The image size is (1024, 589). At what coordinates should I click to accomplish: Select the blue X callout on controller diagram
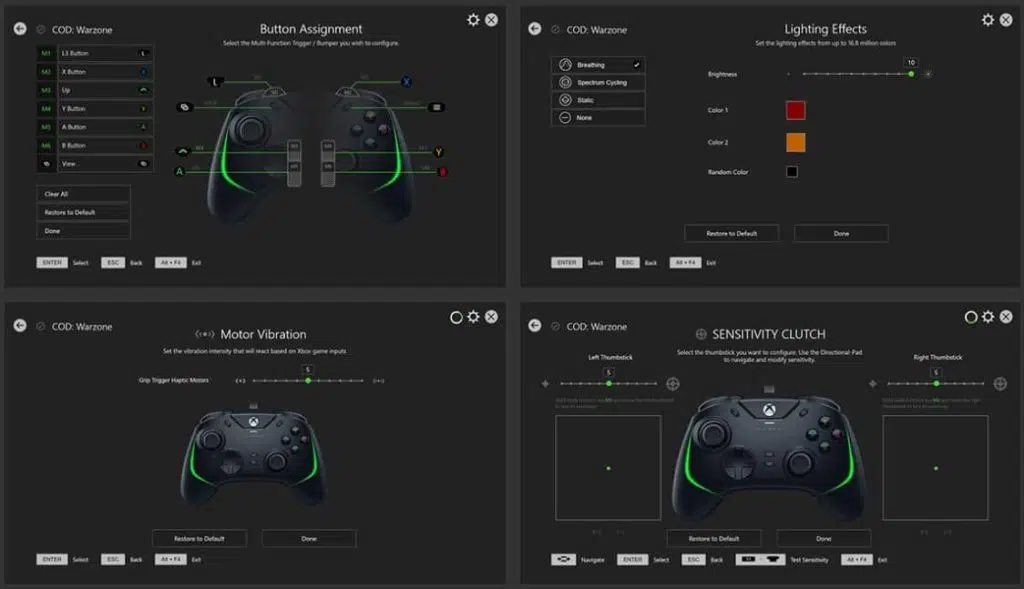406,82
